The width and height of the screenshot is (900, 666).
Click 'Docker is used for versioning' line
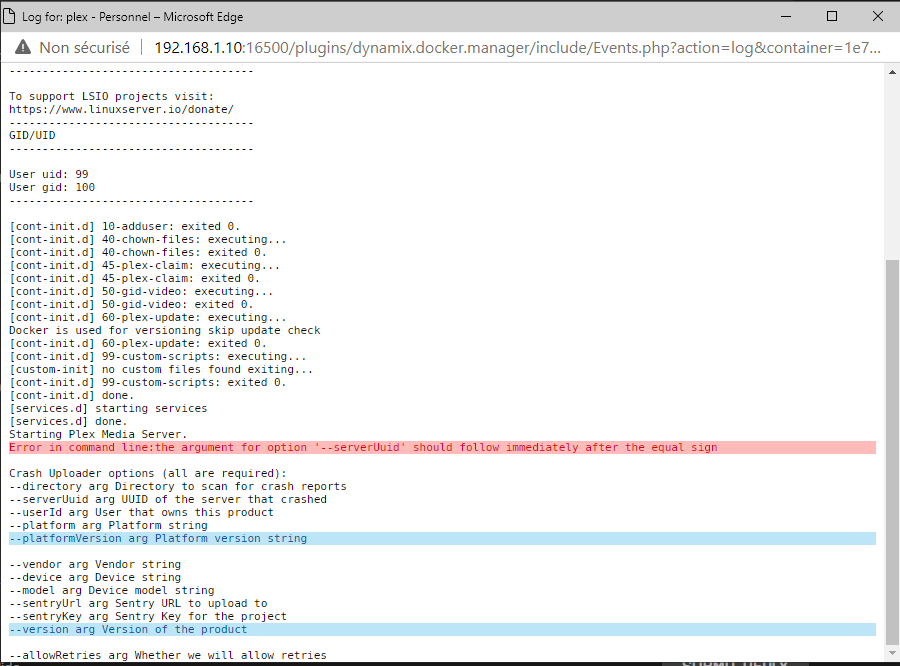[165, 330]
